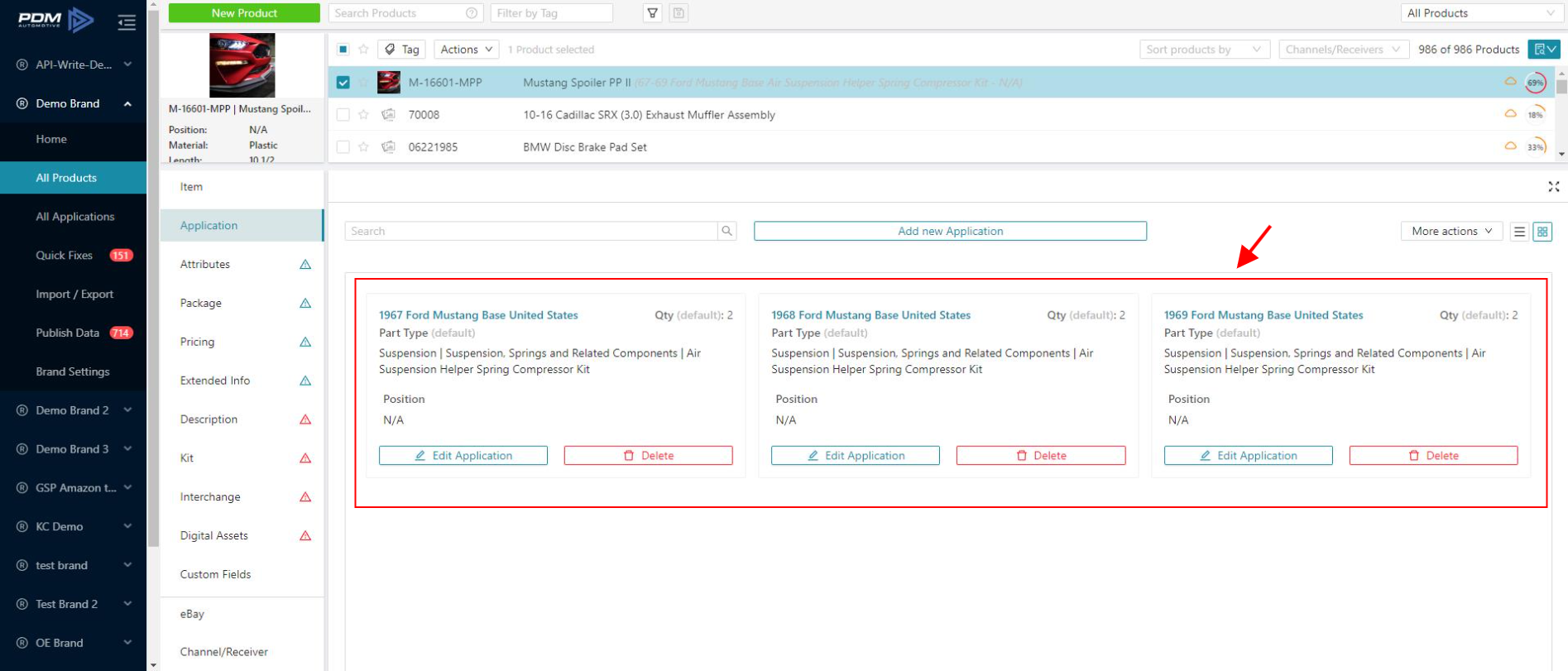
Task: Click the search magnifier icon in Application panel
Action: (x=727, y=231)
